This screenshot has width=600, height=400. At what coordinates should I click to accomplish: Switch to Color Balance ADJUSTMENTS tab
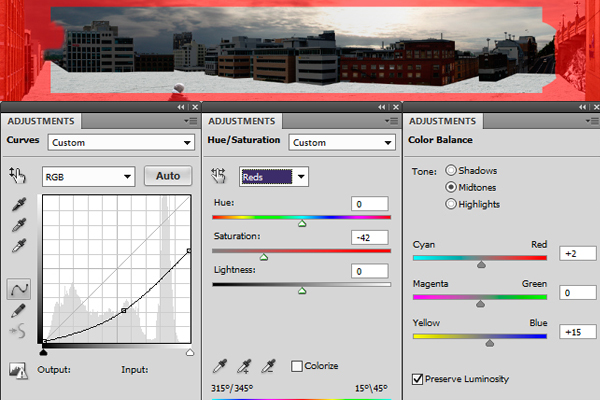click(x=443, y=121)
